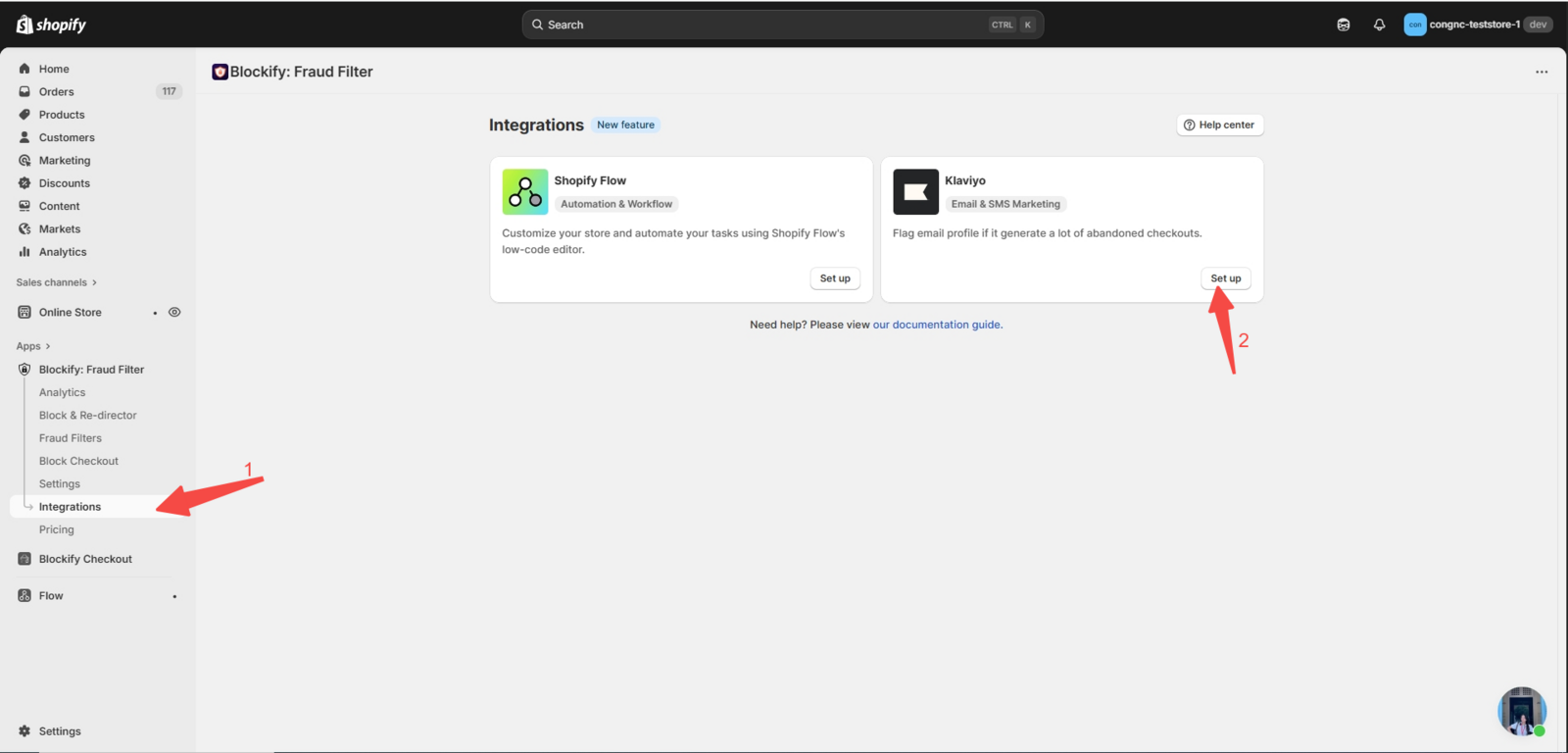Click the Integrations heading

pyautogui.click(x=536, y=125)
